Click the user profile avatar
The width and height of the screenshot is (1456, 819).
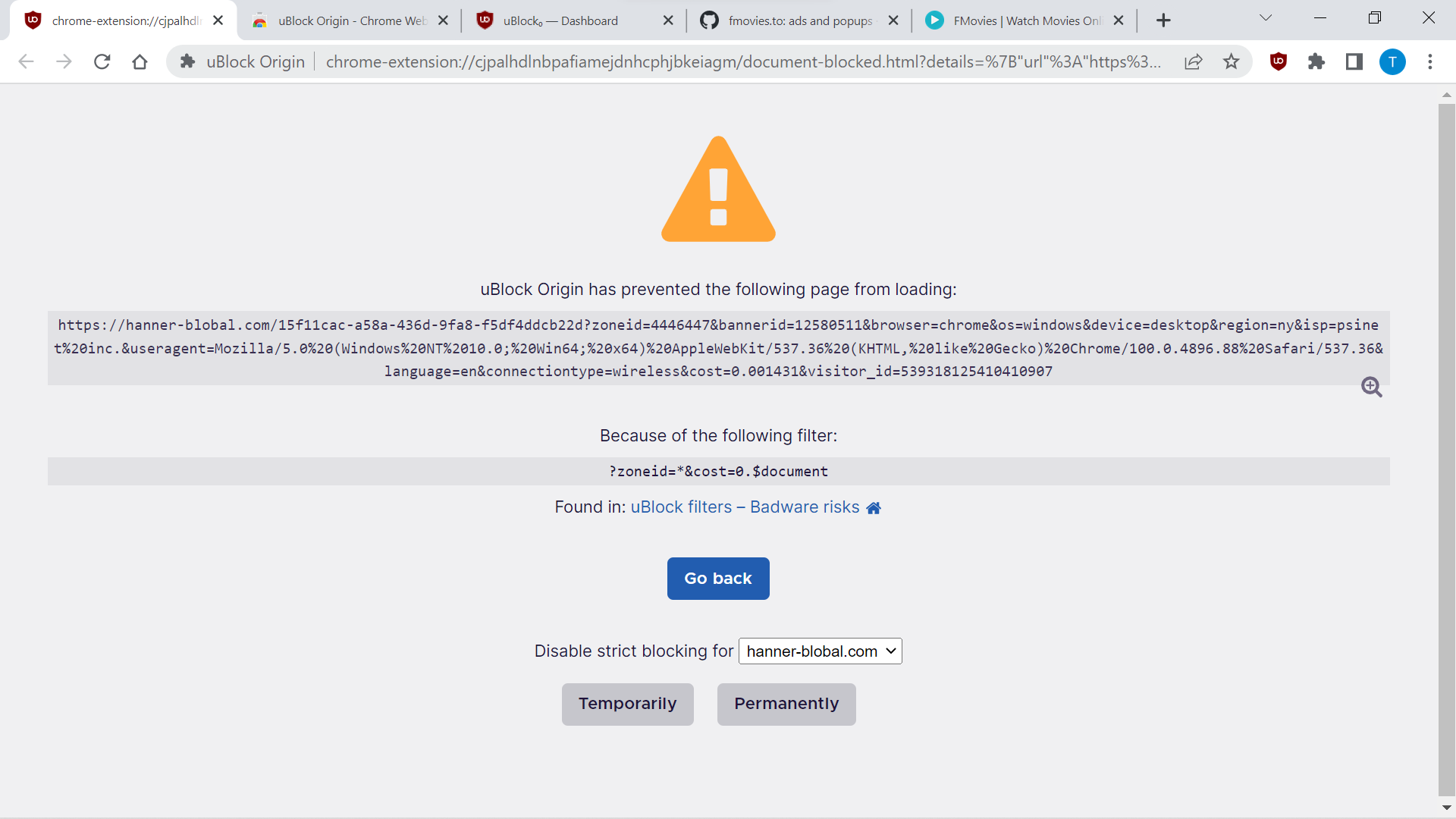1393,61
